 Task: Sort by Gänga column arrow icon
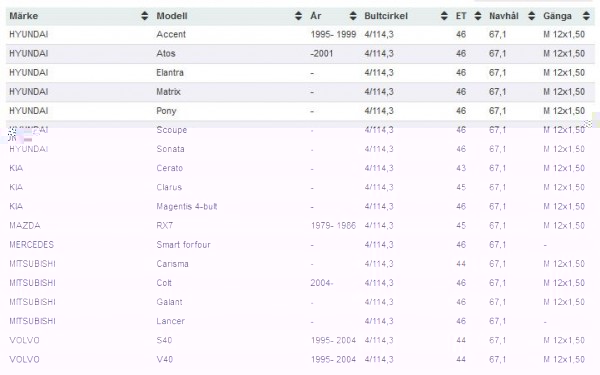tap(586, 16)
